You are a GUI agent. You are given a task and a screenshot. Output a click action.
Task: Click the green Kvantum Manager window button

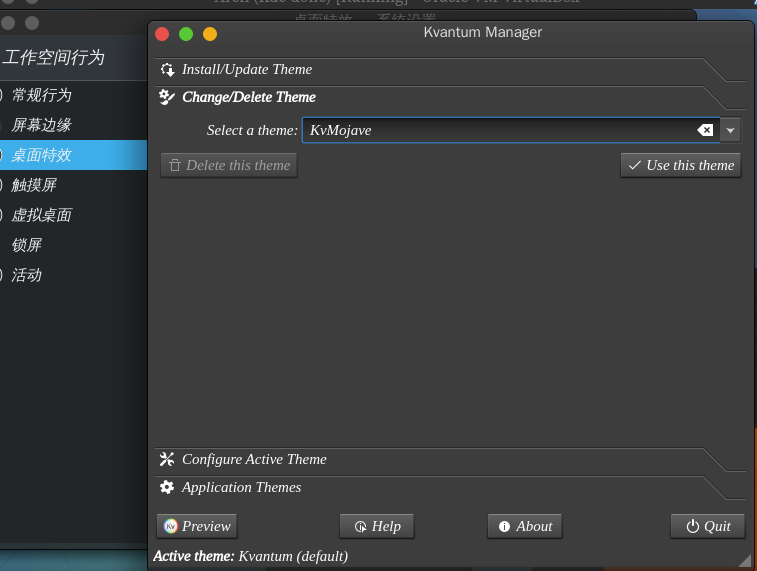tap(186, 34)
